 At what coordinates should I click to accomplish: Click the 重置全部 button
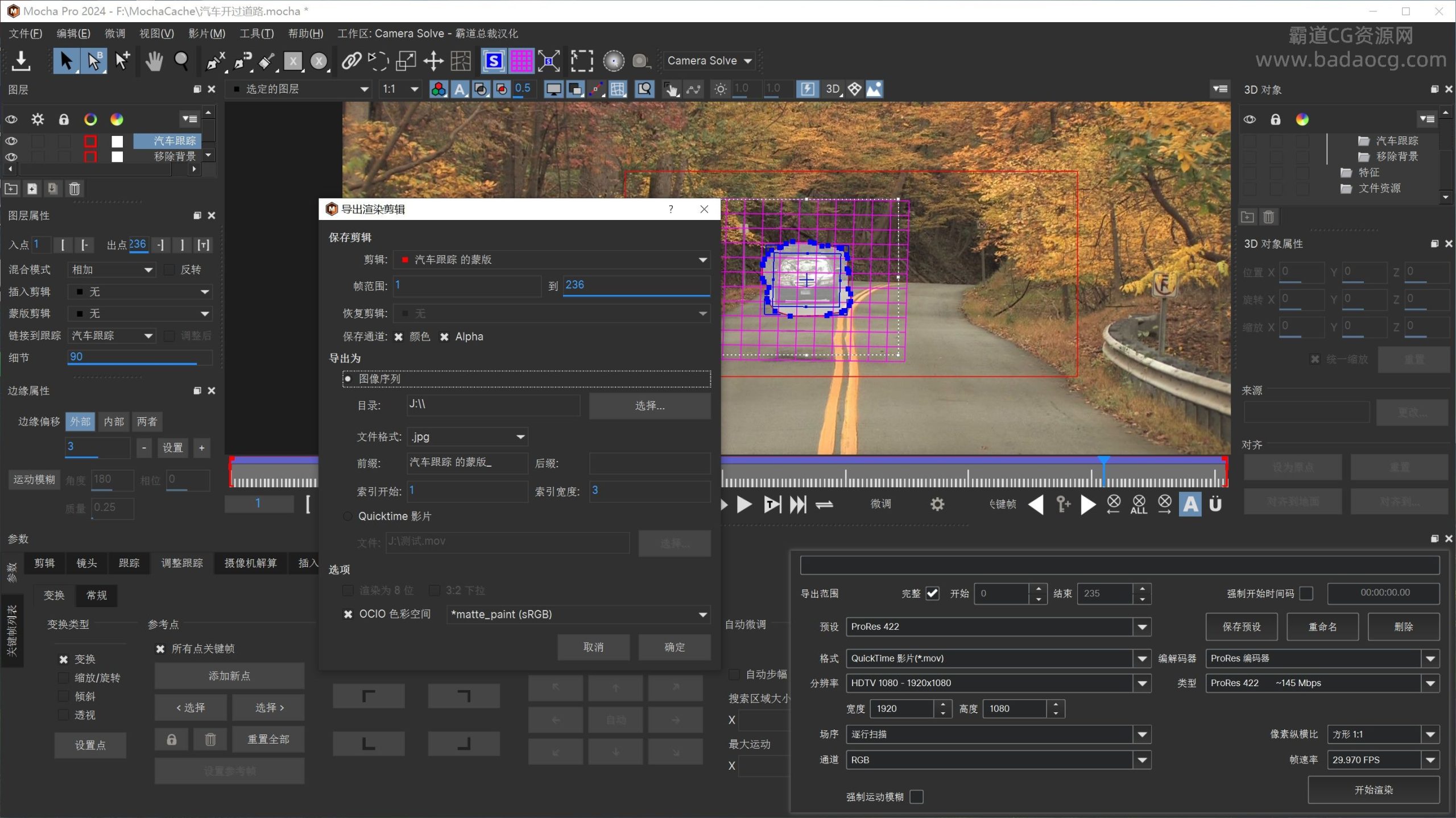[x=268, y=740]
